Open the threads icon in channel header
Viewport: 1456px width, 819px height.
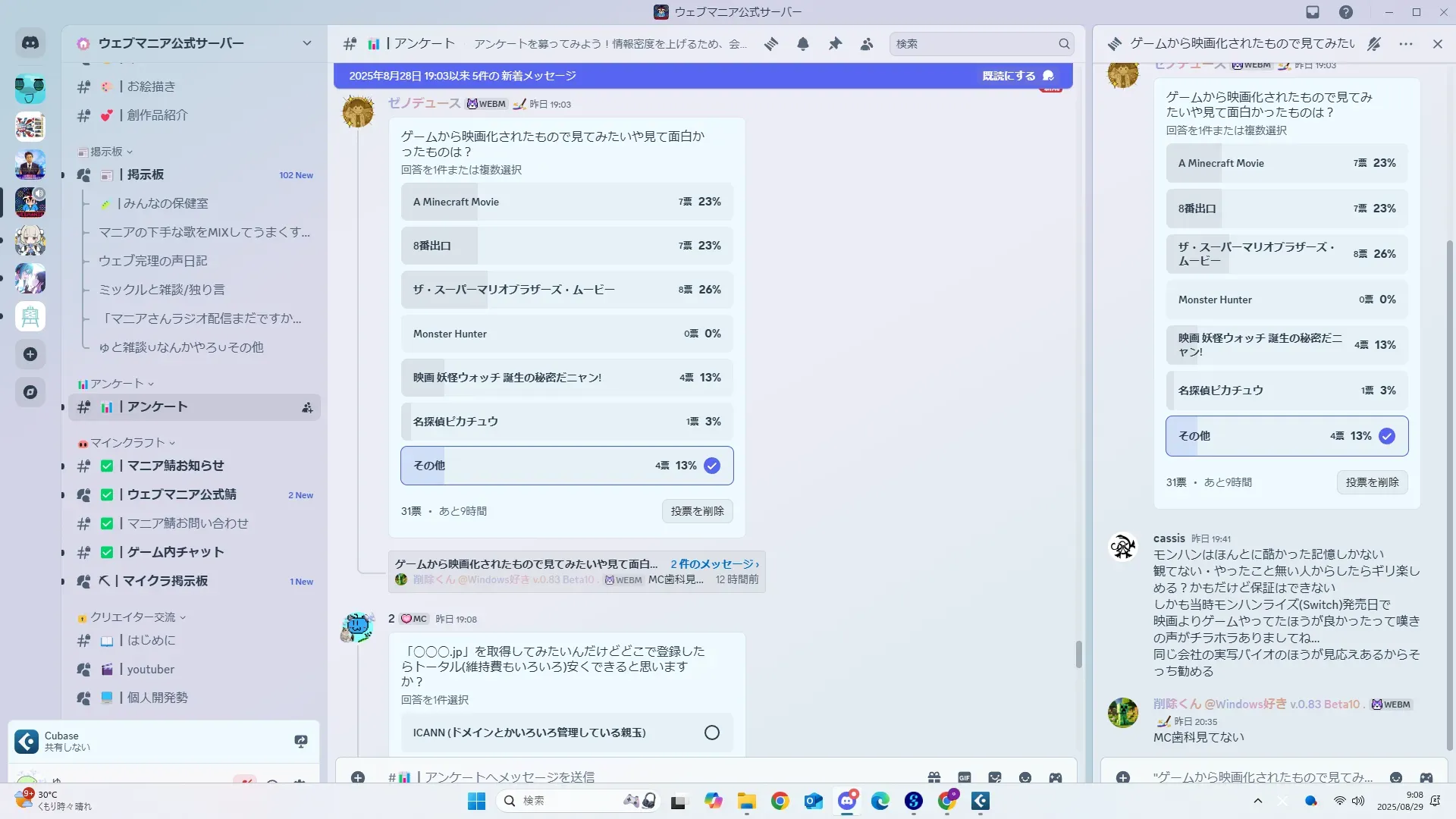coord(771,44)
